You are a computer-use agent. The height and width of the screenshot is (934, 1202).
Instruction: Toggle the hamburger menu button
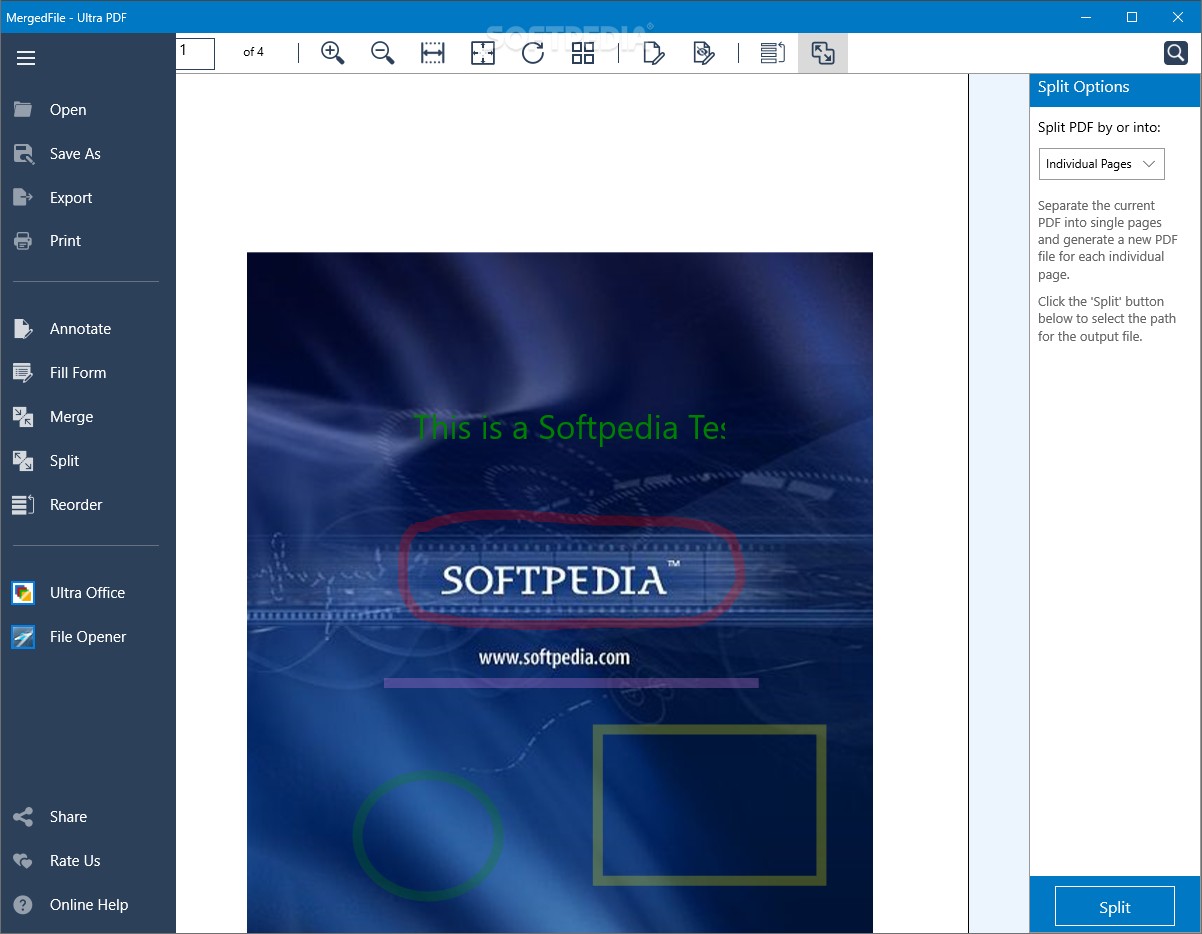[x=26, y=58]
